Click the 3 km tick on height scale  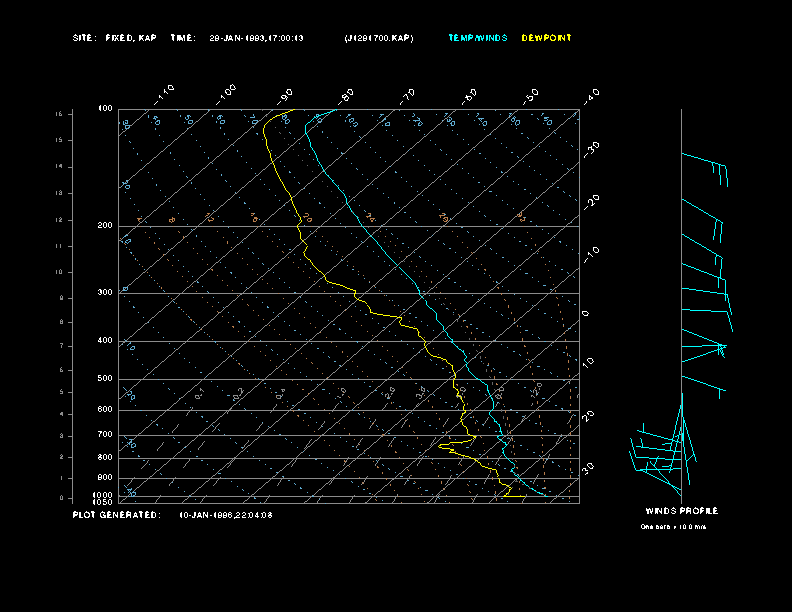[62, 436]
